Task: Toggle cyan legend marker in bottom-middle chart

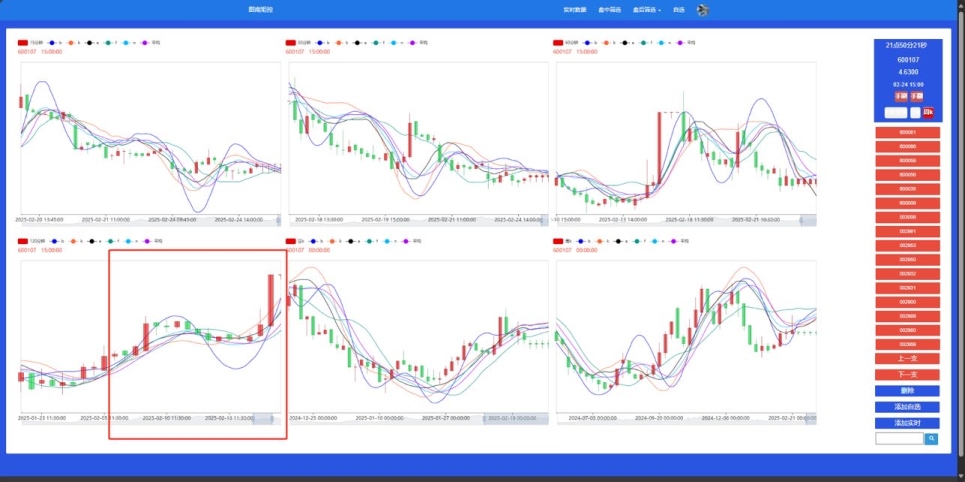Action: [x=394, y=241]
